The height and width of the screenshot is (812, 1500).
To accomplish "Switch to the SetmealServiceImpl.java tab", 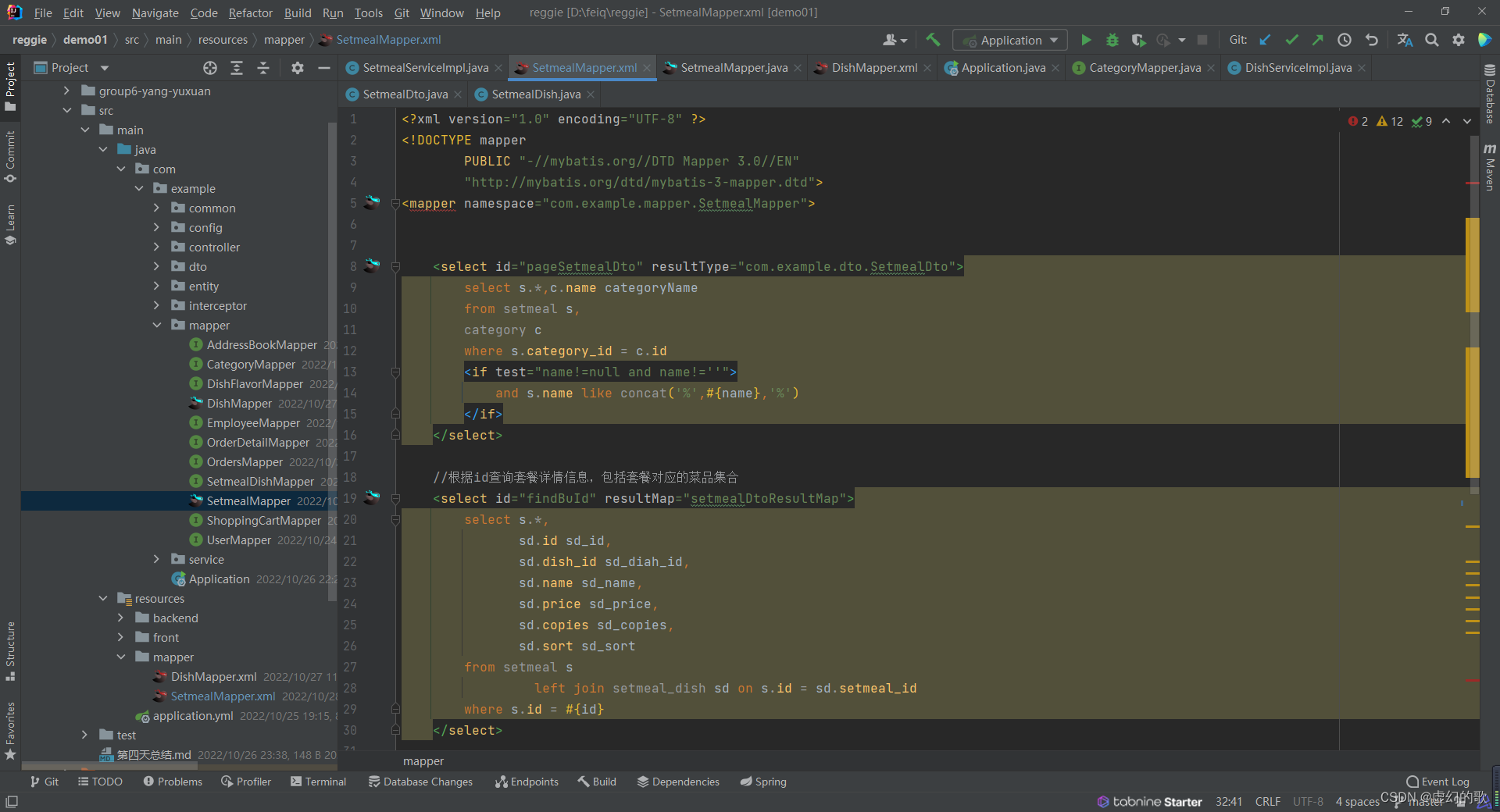I will 425,68.
